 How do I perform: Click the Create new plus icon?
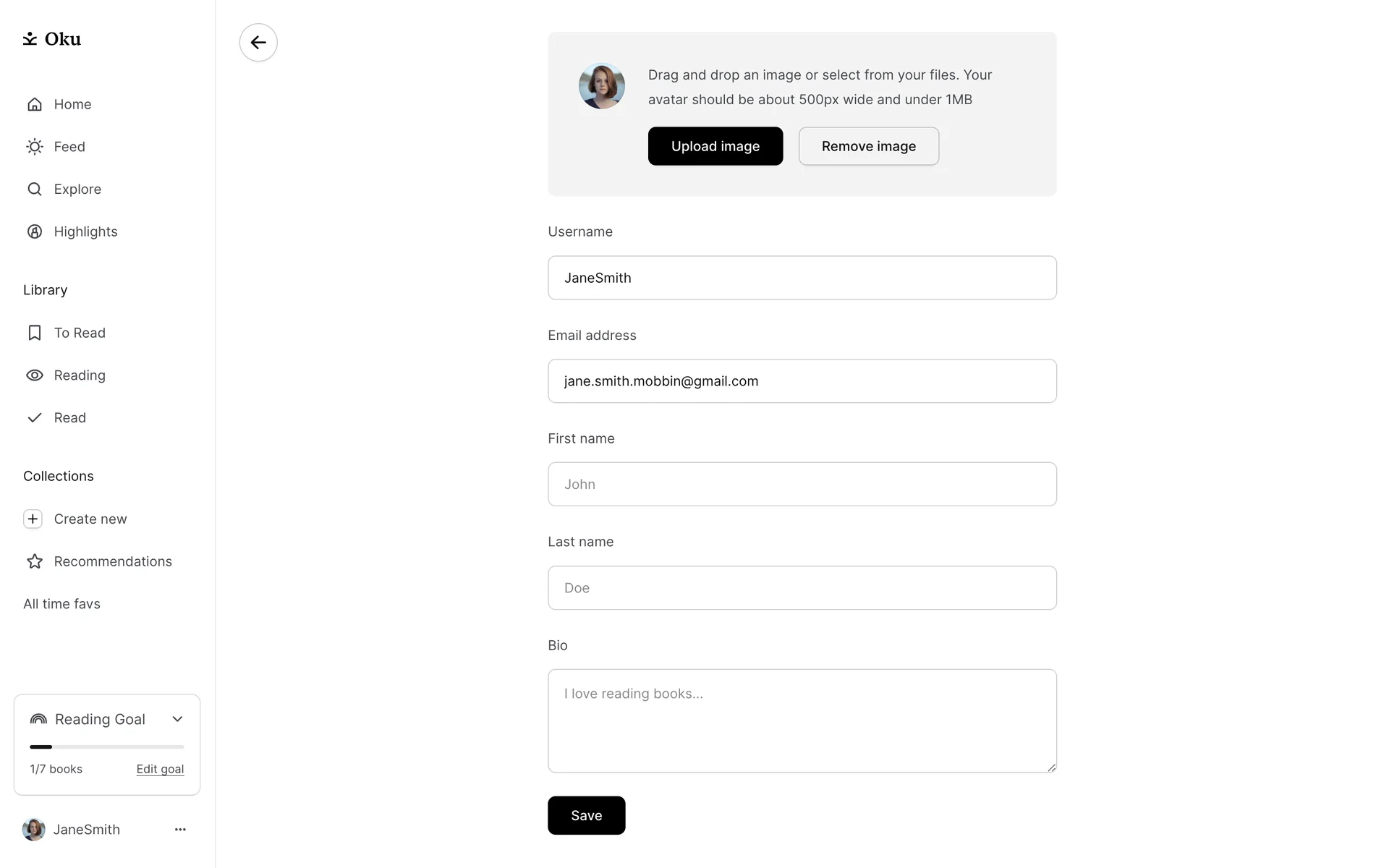pos(33,519)
